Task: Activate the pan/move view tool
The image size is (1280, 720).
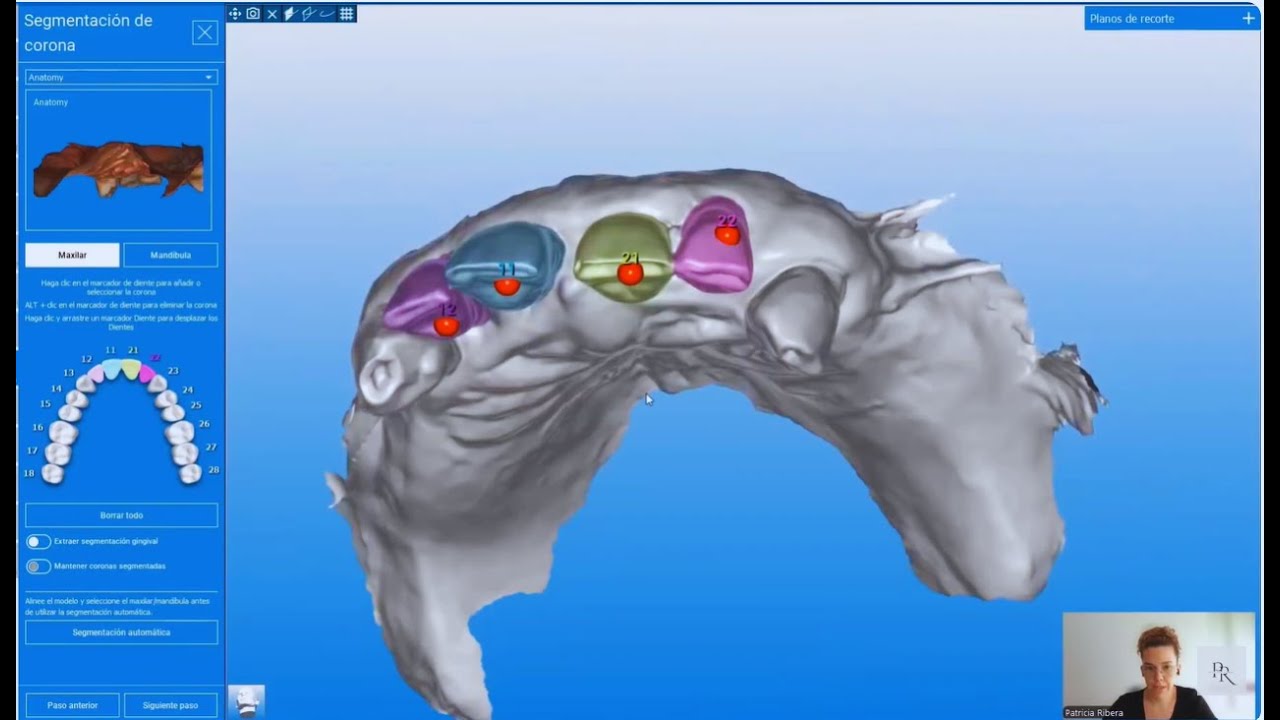Action: (x=235, y=14)
